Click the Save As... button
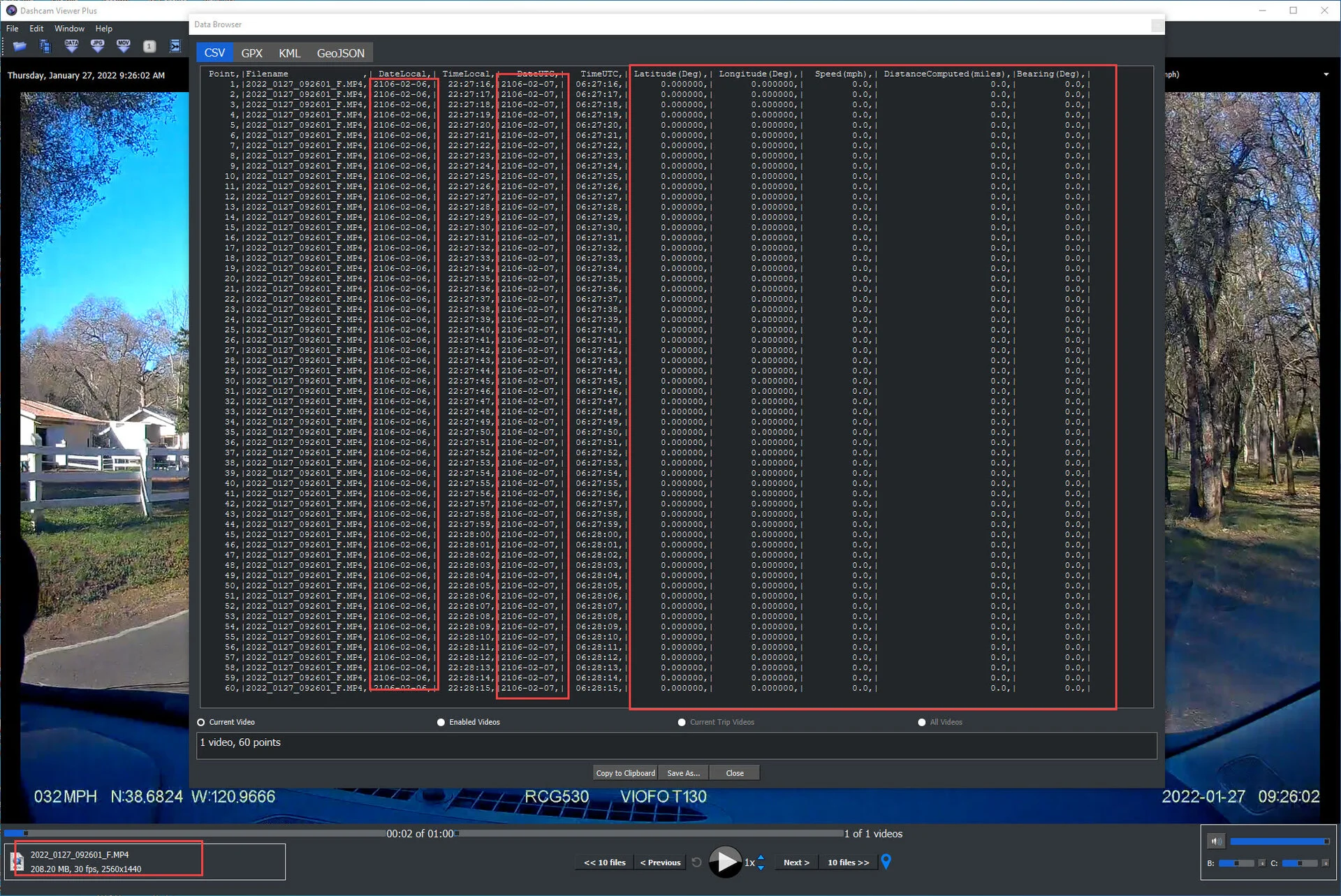Viewport: 1341px width, 896px height. (x=683, y=773)
